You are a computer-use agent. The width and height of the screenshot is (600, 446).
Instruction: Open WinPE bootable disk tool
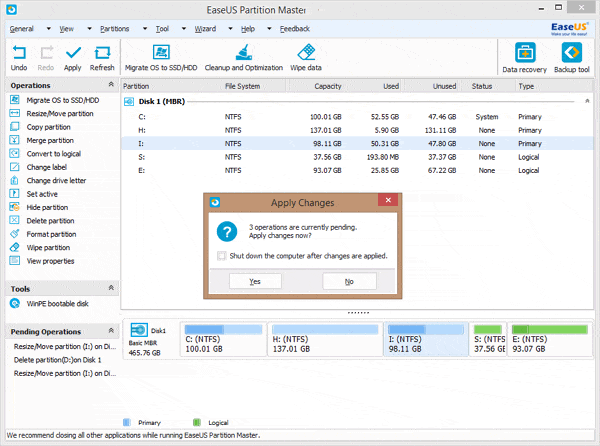point(49,303)
